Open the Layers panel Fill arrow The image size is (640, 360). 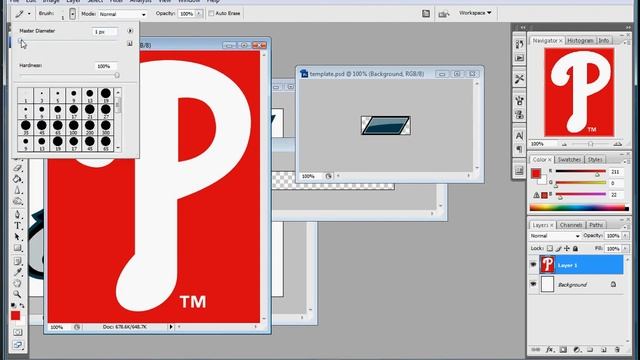pyautogui.click(x=625, y=248)
